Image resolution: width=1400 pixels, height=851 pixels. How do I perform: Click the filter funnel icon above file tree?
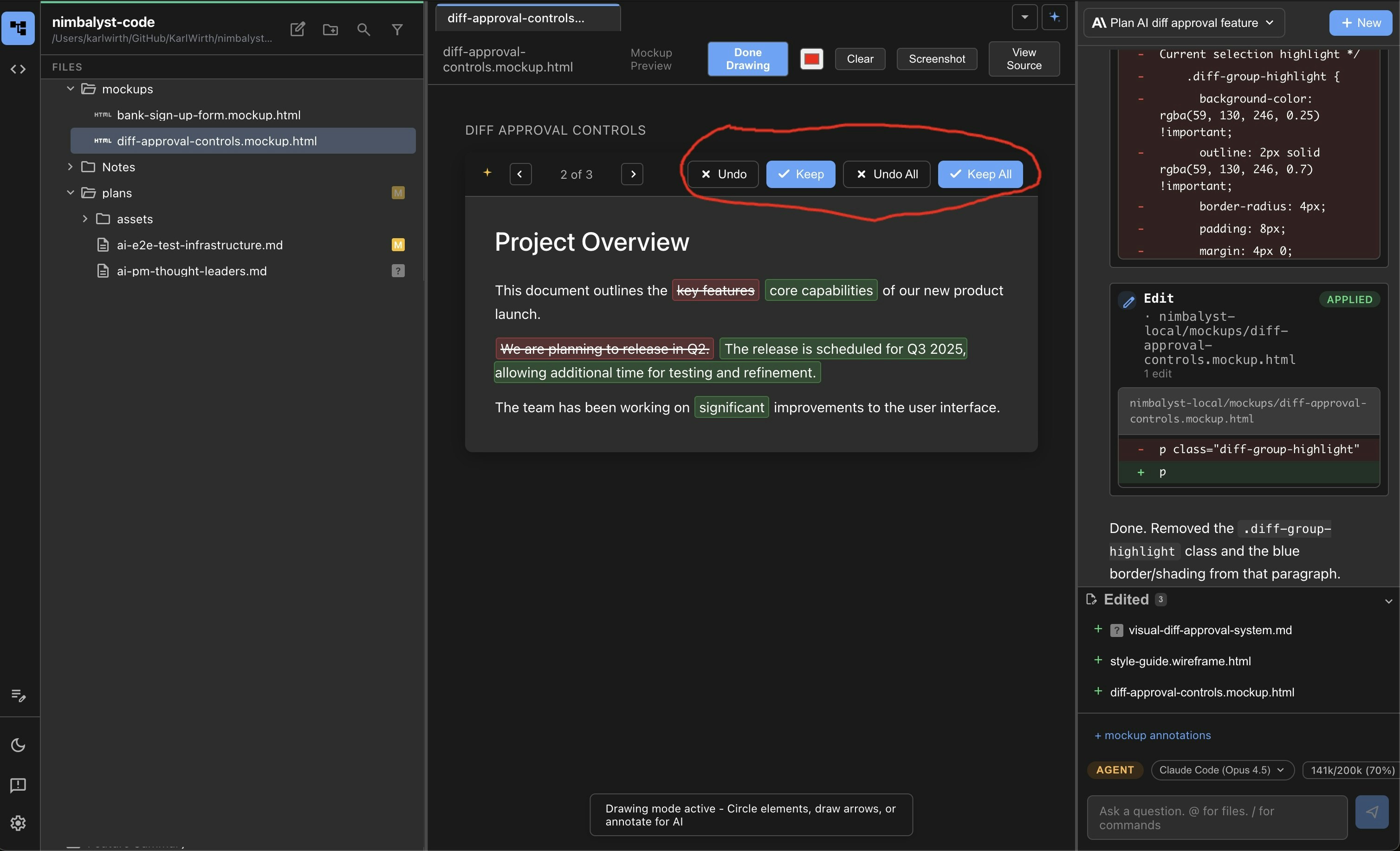point(398,29)
